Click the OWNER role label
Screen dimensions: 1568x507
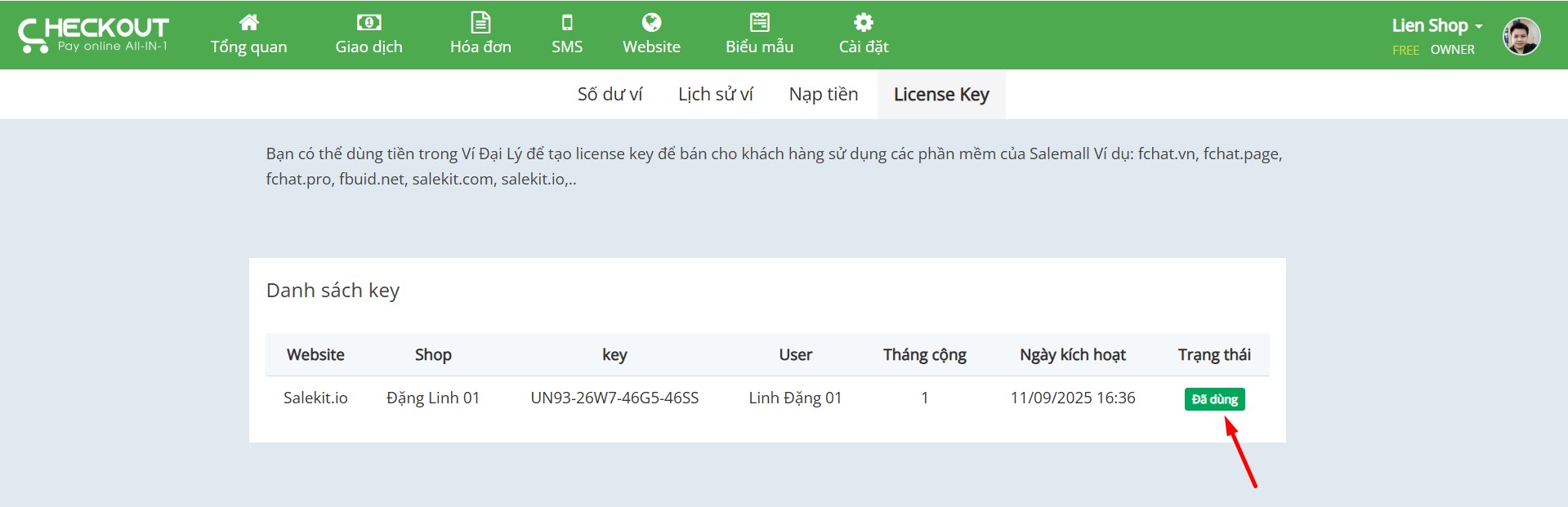pos(1453,50)
